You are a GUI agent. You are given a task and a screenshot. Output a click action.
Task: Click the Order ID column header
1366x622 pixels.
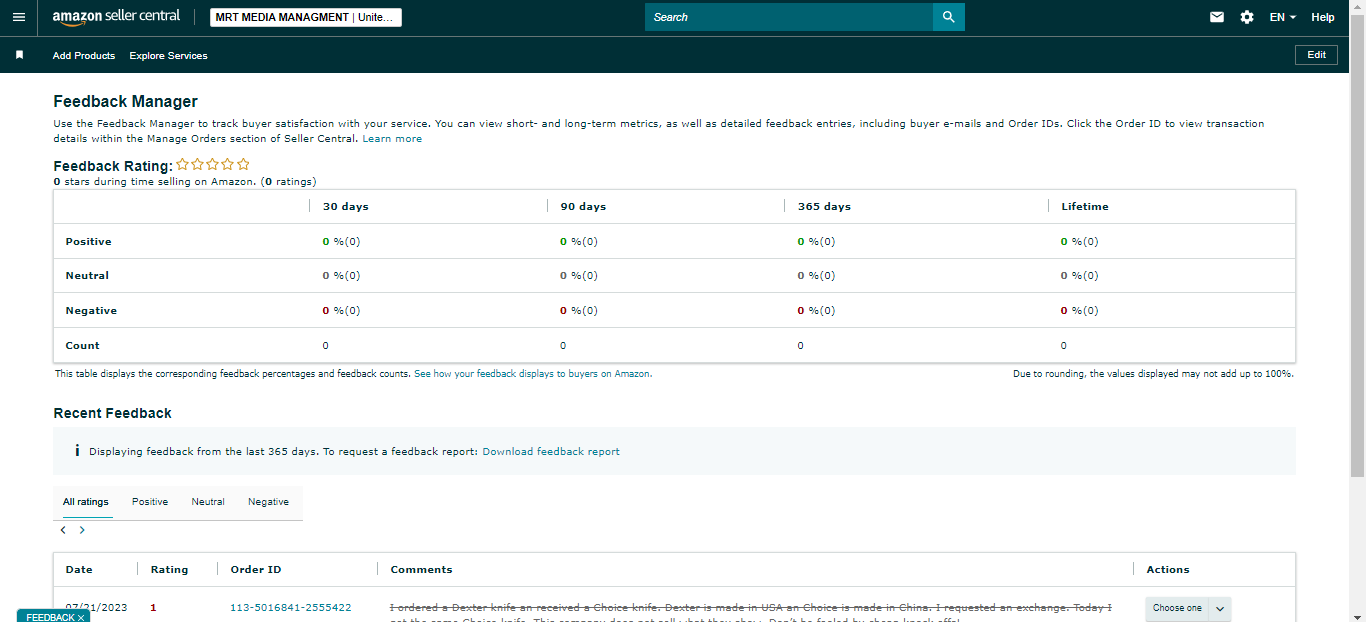256,569
